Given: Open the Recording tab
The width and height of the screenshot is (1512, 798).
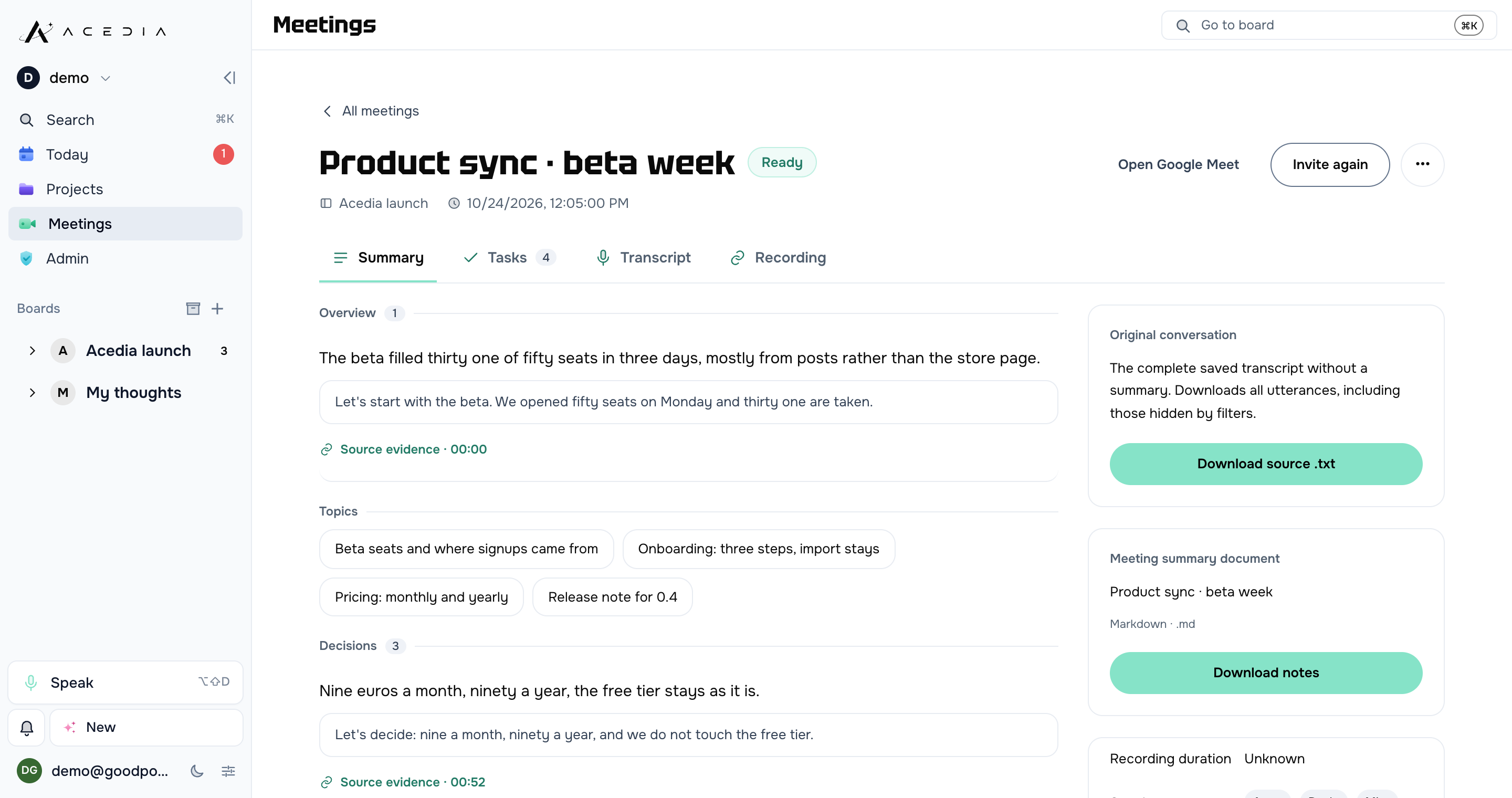Looking at the screenshot, I should pyautogui.click(x=778, y=258).
